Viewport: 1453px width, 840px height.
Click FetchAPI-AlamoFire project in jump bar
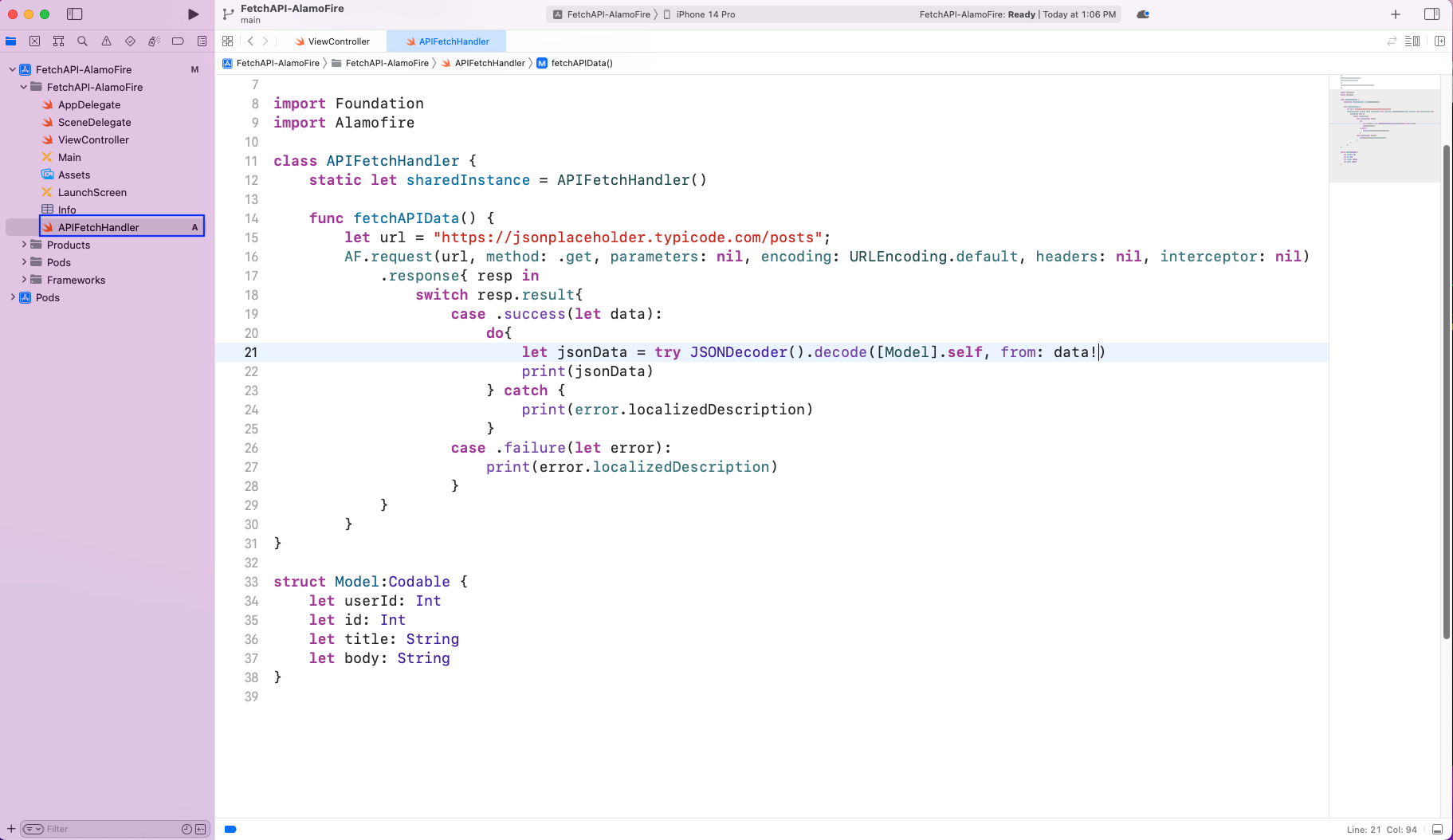(x=271, y=63)
